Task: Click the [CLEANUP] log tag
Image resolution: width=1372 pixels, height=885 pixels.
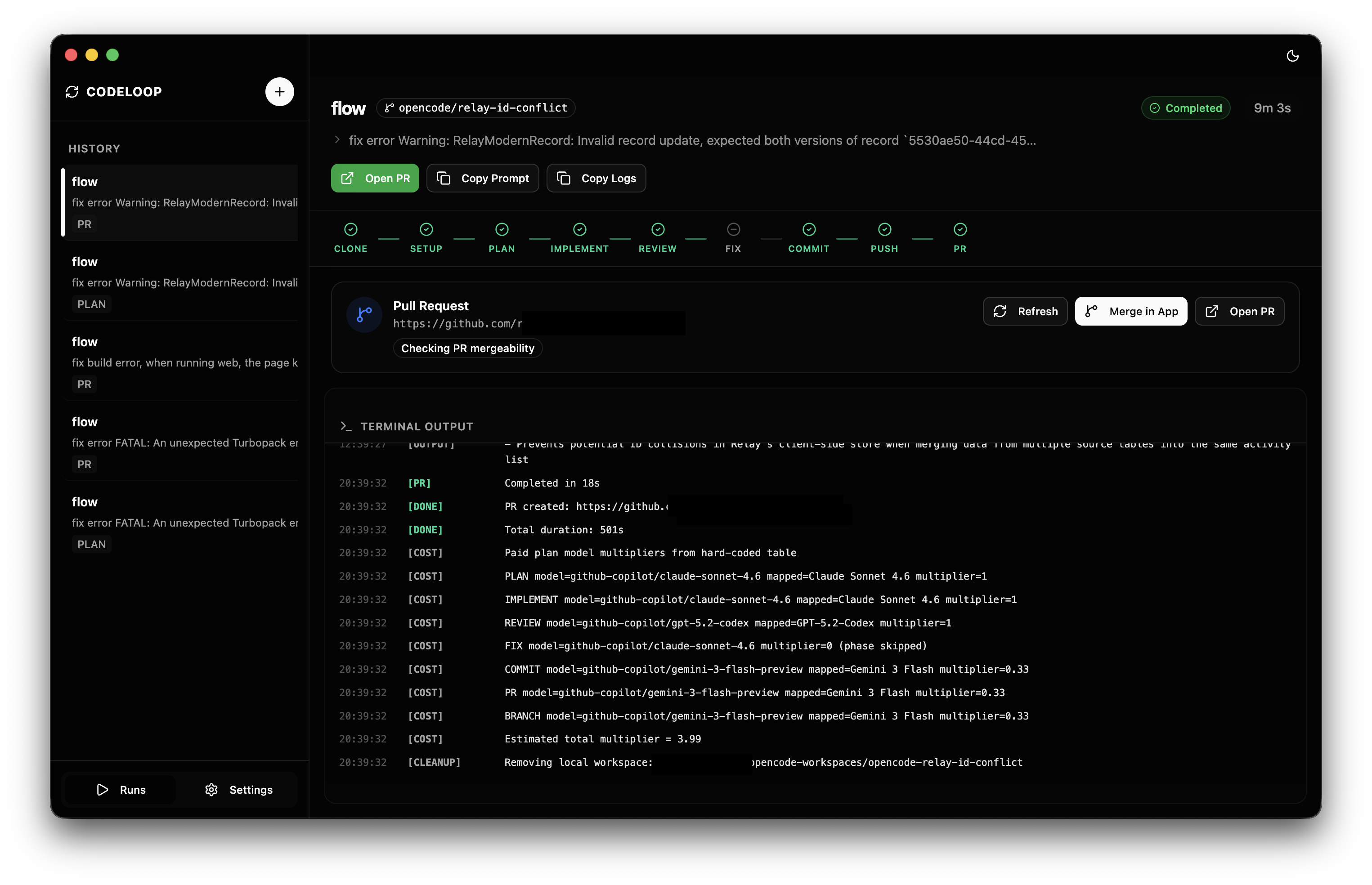Action: (434, 762)
